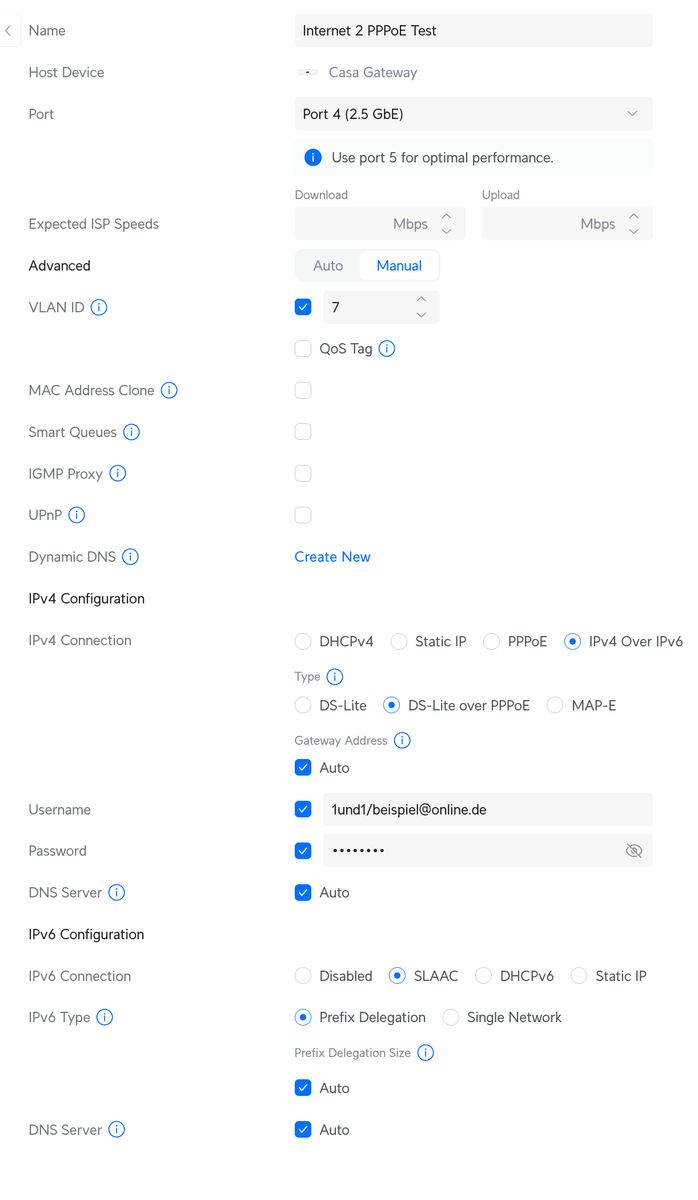Enable the QoS Tag checkbox
This screenshot has height=1200, width=698.
point(303,349)
